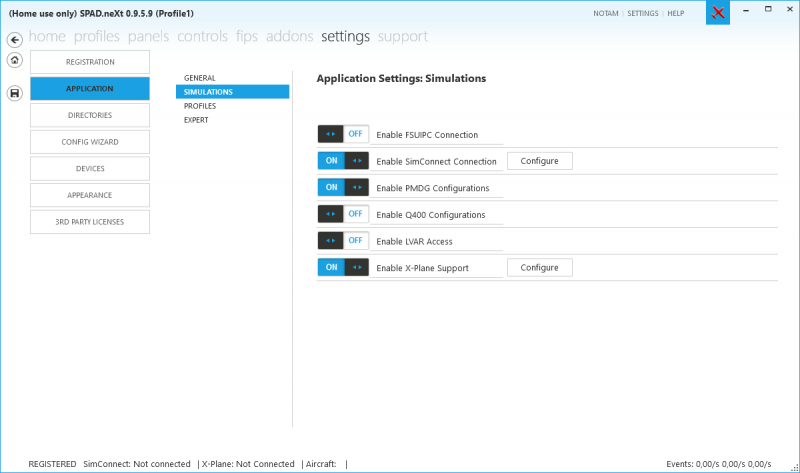
Task: Click the HELP link in header
Action: tap(676, 13)
